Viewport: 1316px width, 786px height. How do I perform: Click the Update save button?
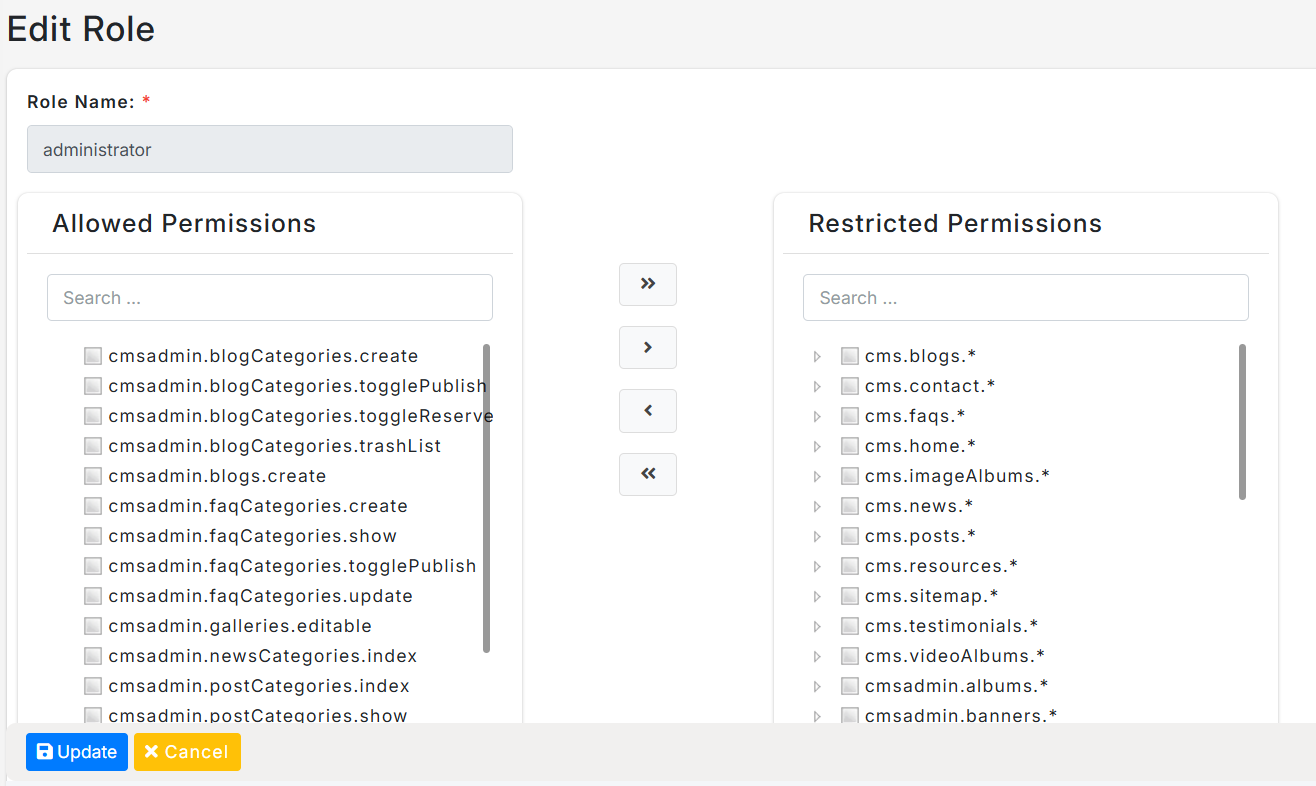pyautogui.click(x=77, y=752)
